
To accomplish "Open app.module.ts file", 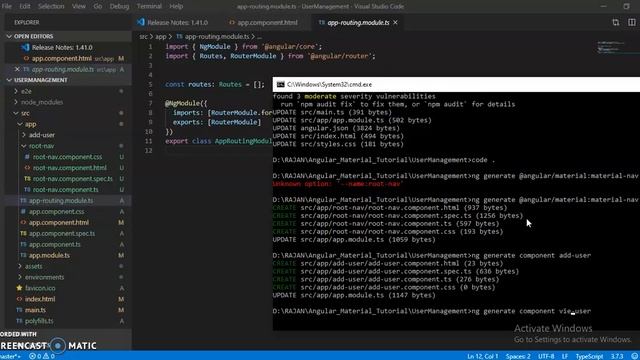I will pos(49,256).
